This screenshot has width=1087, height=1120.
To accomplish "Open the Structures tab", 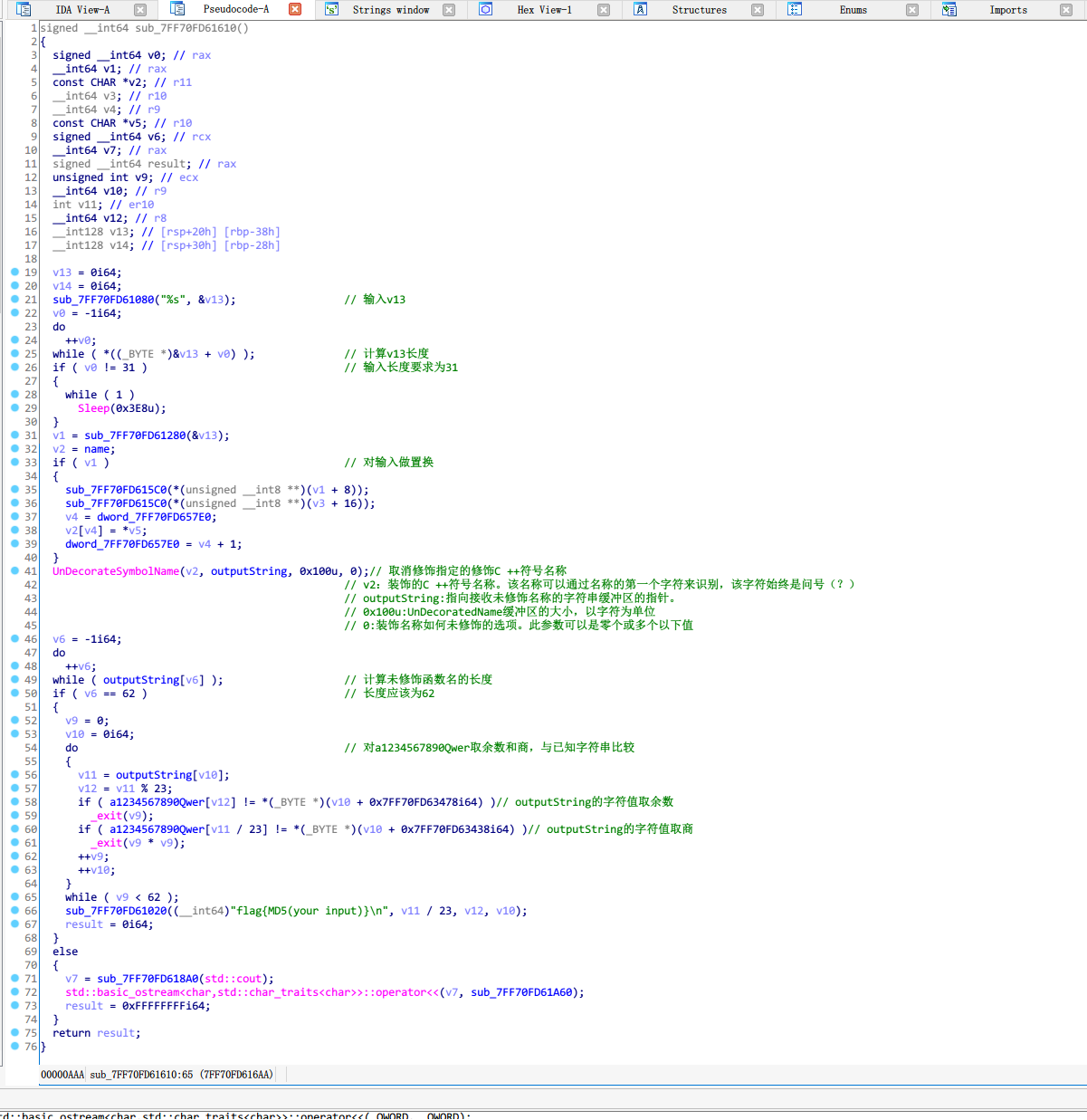I will pyautogui.click(x=699, y=10).
